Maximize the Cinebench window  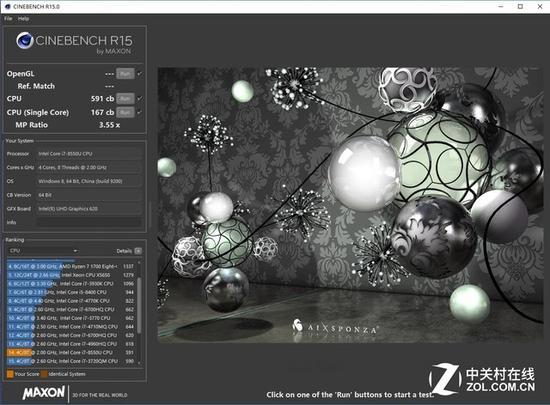click(x=521, y=6)
